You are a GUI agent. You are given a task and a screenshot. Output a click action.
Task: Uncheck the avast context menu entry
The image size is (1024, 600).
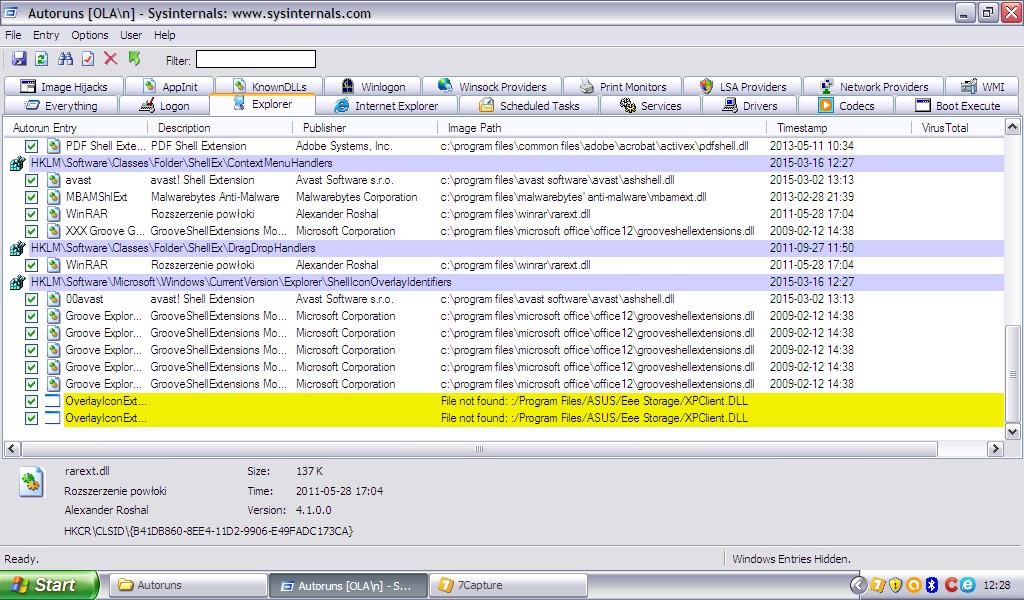coord(31,180)
